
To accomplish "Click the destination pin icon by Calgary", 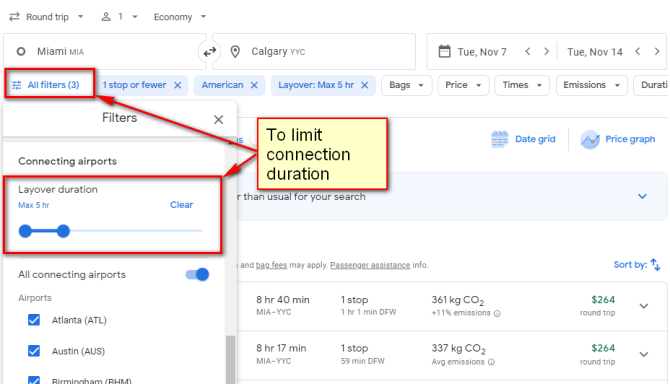I will (235, 52).
